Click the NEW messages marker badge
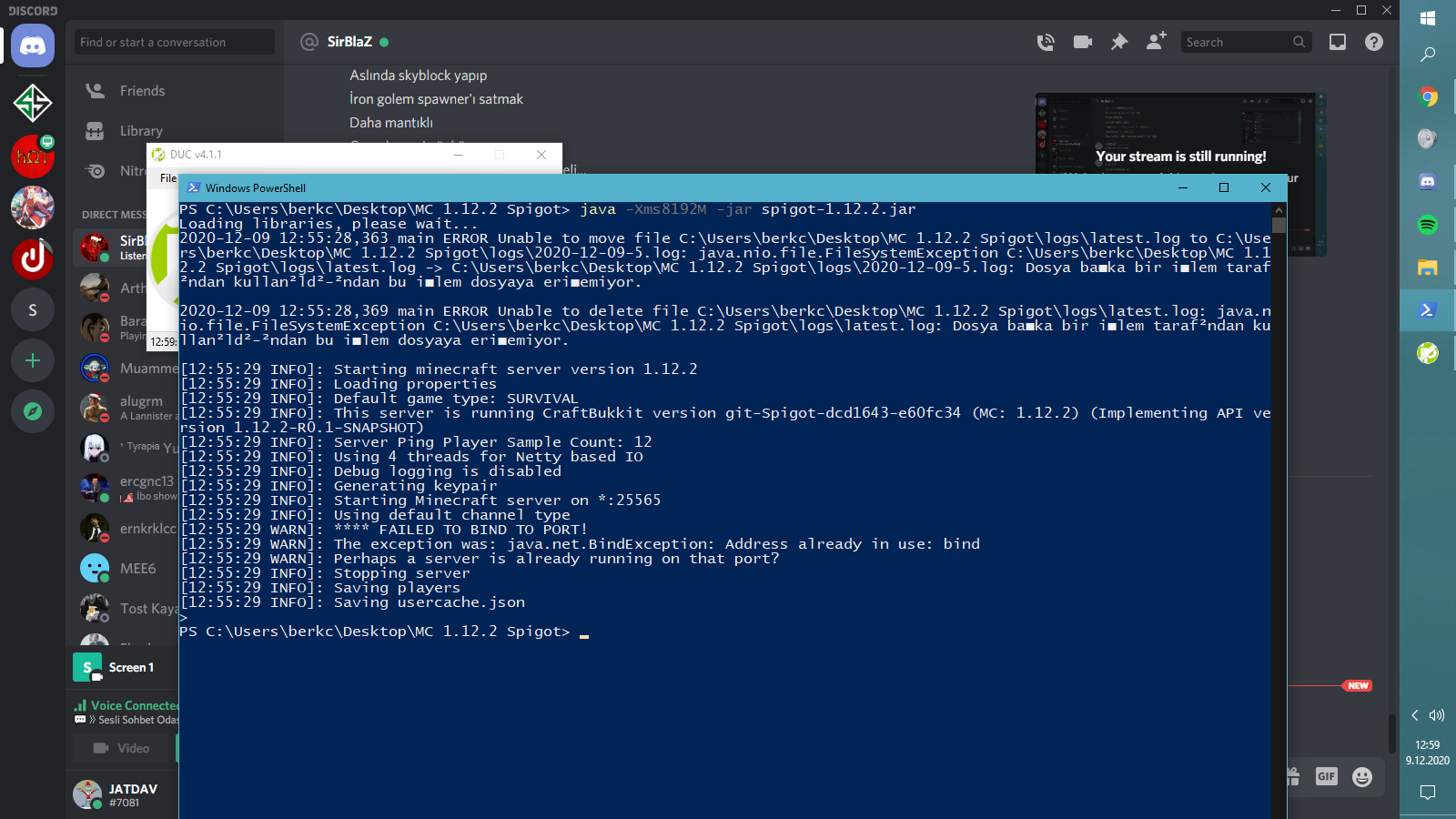1456x819 pixels. (x=1359, y=686)
